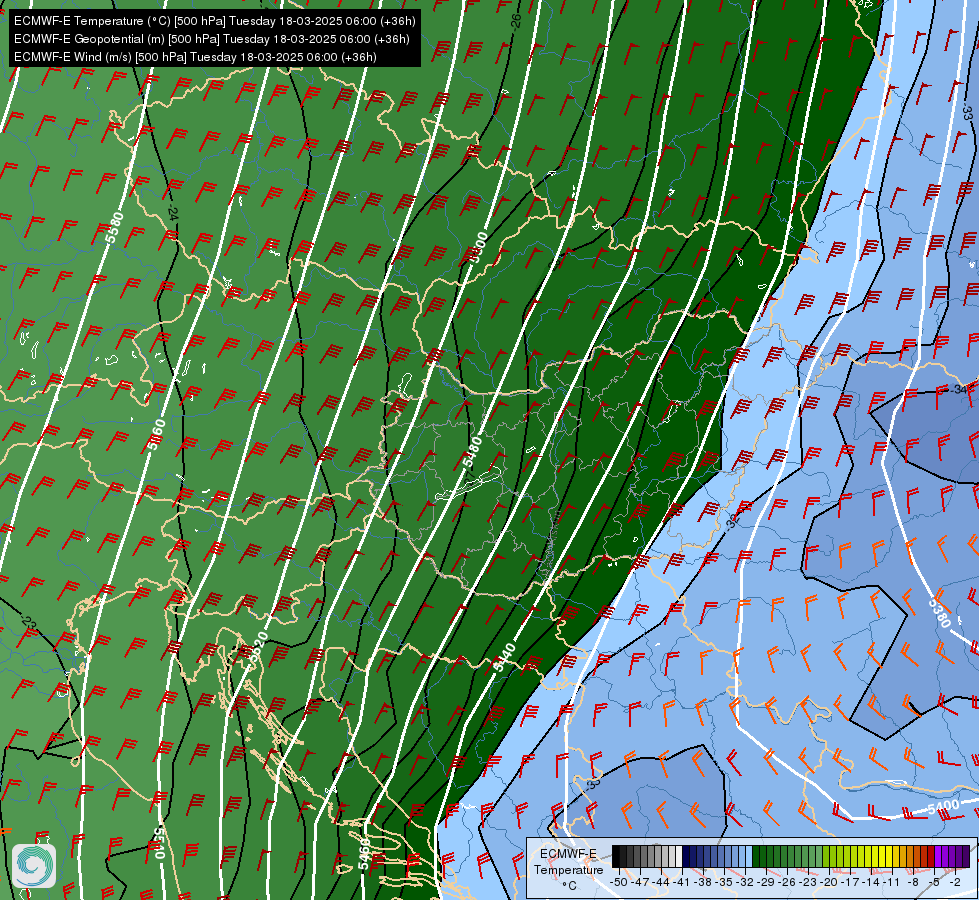This screenshot has width=979, height=900.
Task: Click the -35 legend tick value
Action: coord(724,882)
